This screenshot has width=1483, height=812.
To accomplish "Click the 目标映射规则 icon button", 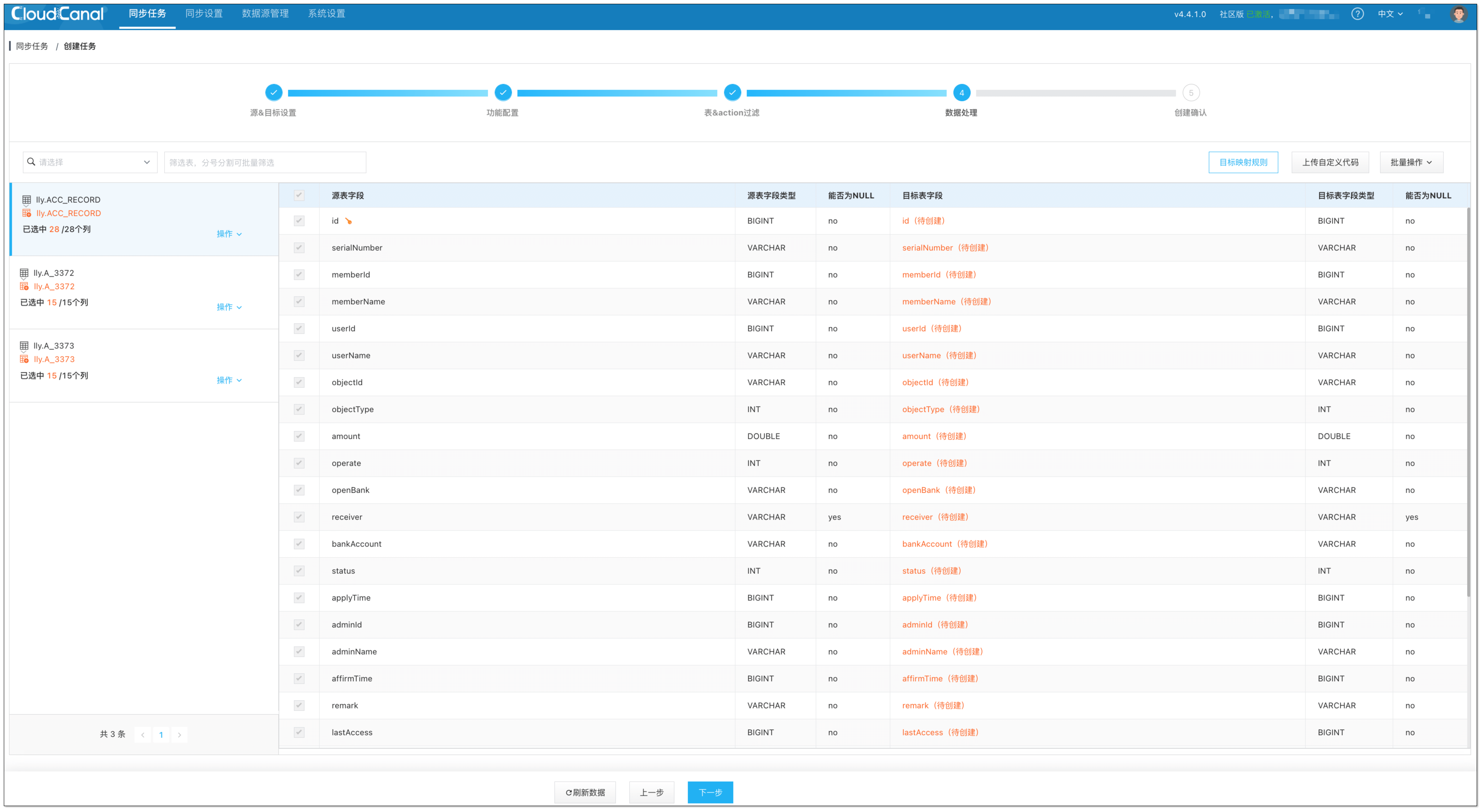I will click(1243, 162).
